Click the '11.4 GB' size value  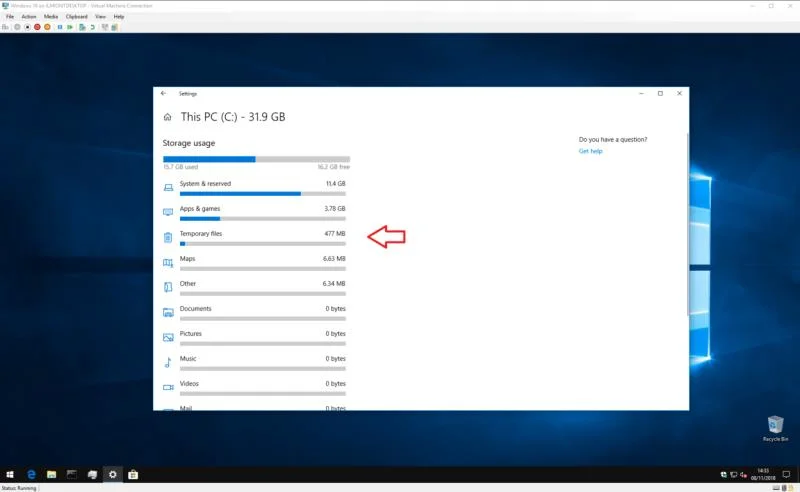(335, 184)
